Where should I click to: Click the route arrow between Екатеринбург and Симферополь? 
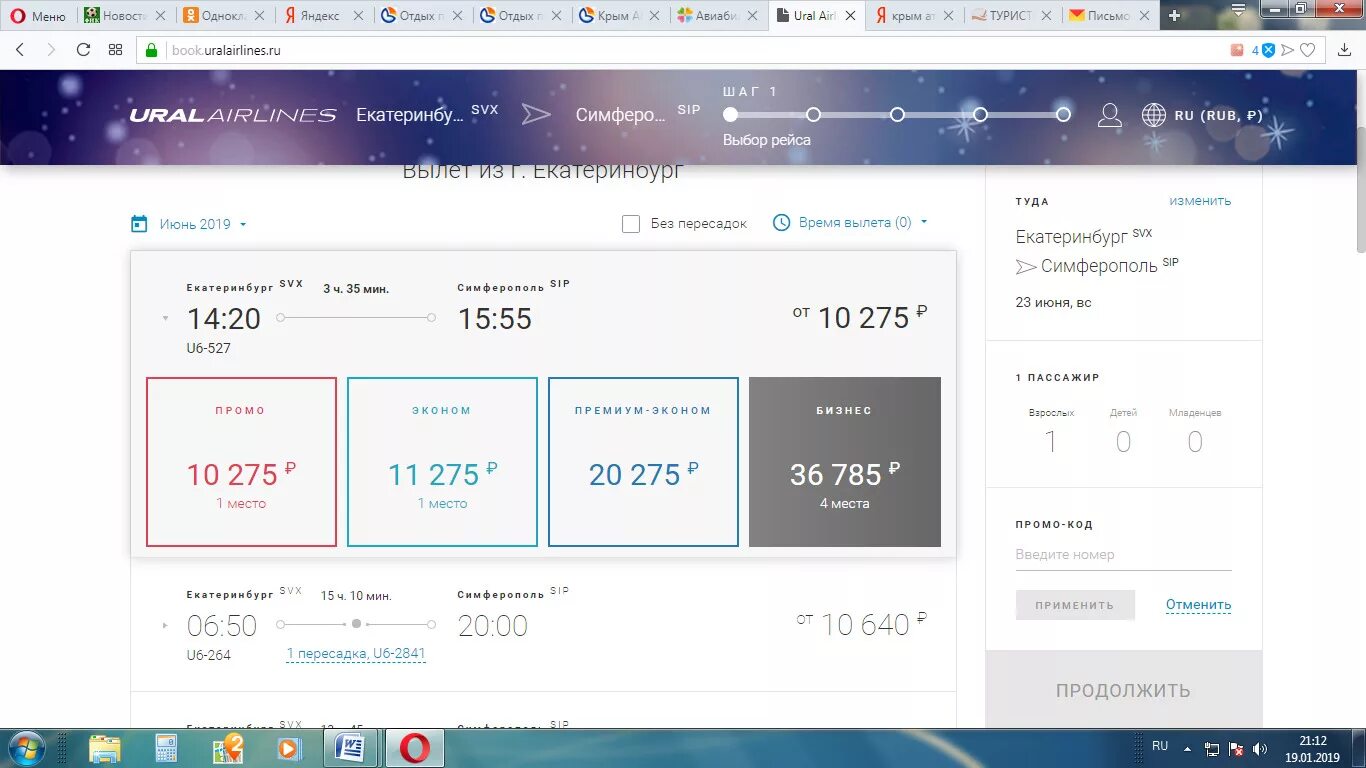(x=536, y=115)
